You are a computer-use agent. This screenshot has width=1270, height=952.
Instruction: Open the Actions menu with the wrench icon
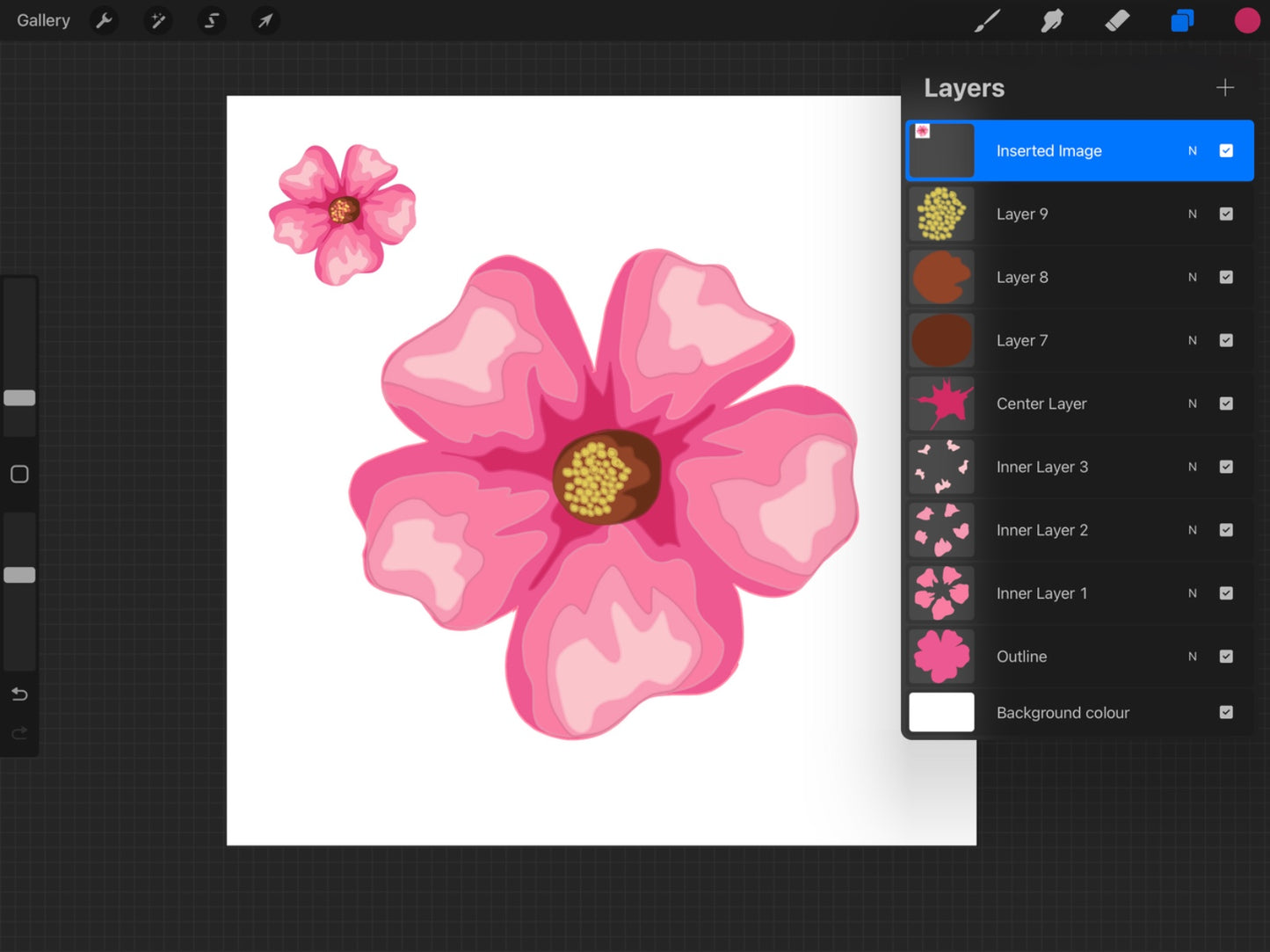tap(105, 20)
